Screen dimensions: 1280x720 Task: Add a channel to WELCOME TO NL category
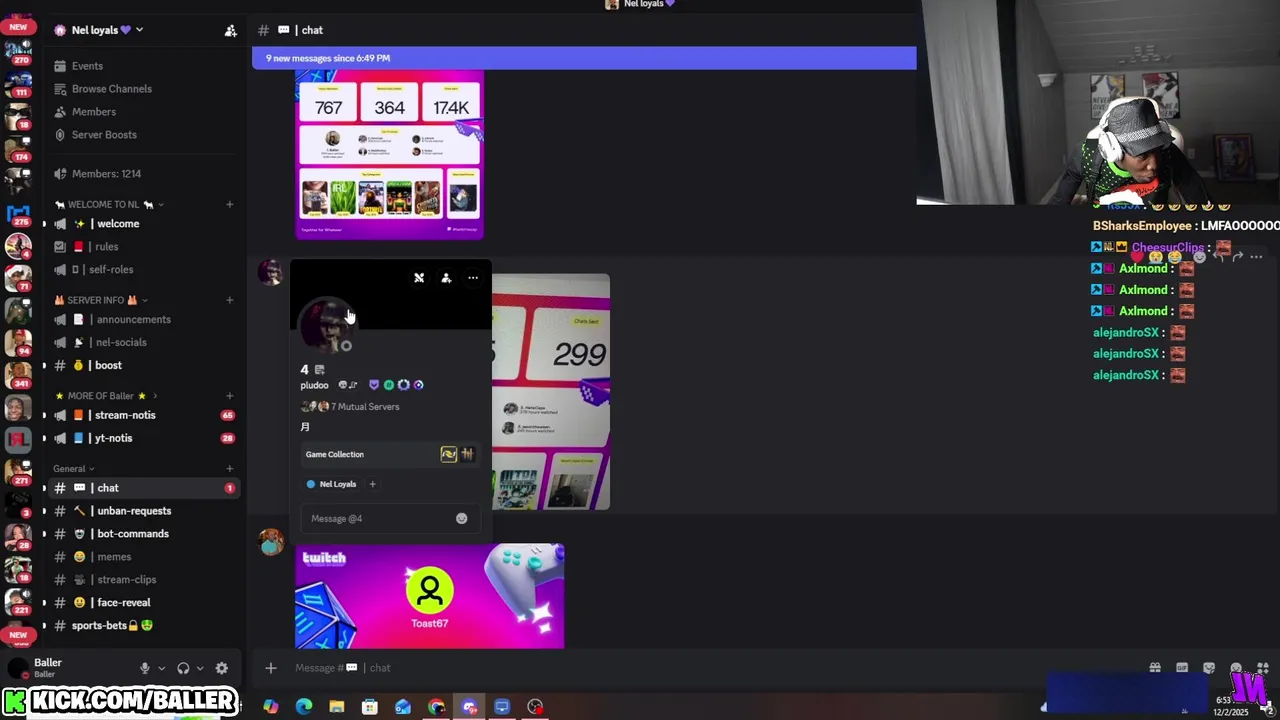click(x=229, y=204)
